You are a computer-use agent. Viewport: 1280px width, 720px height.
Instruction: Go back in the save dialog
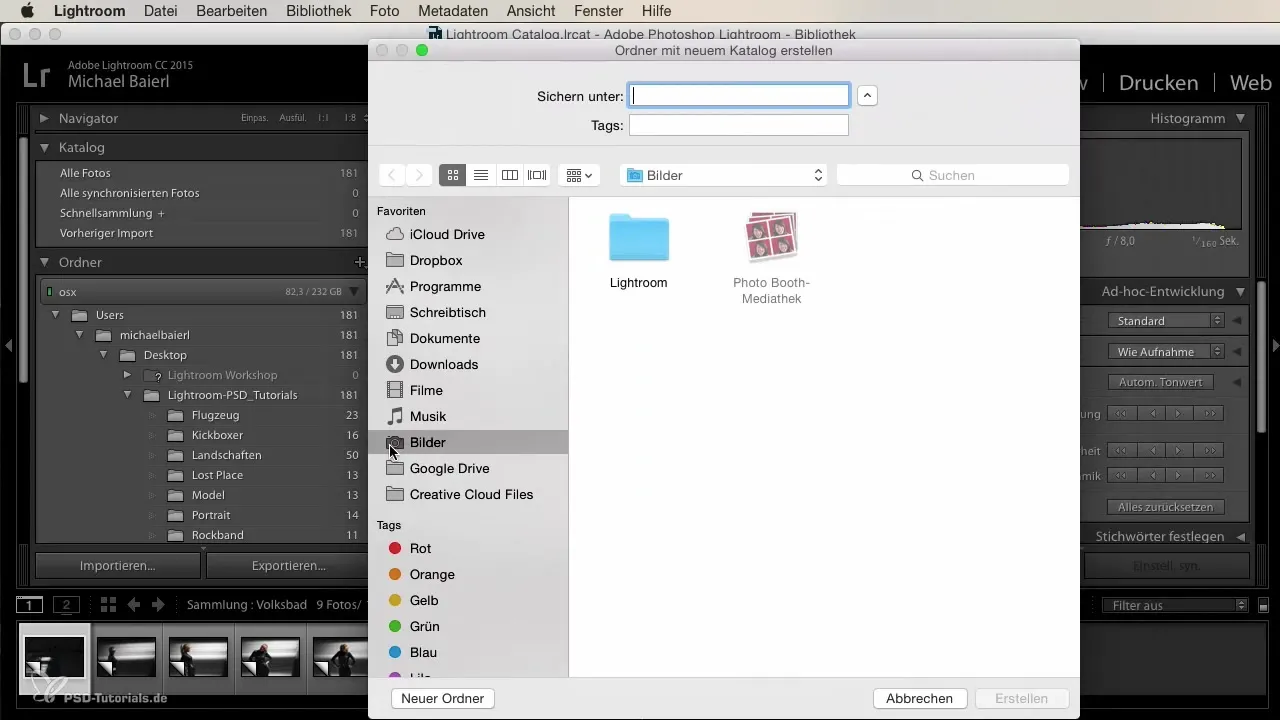pyautogui.click(x=392, y=175)
